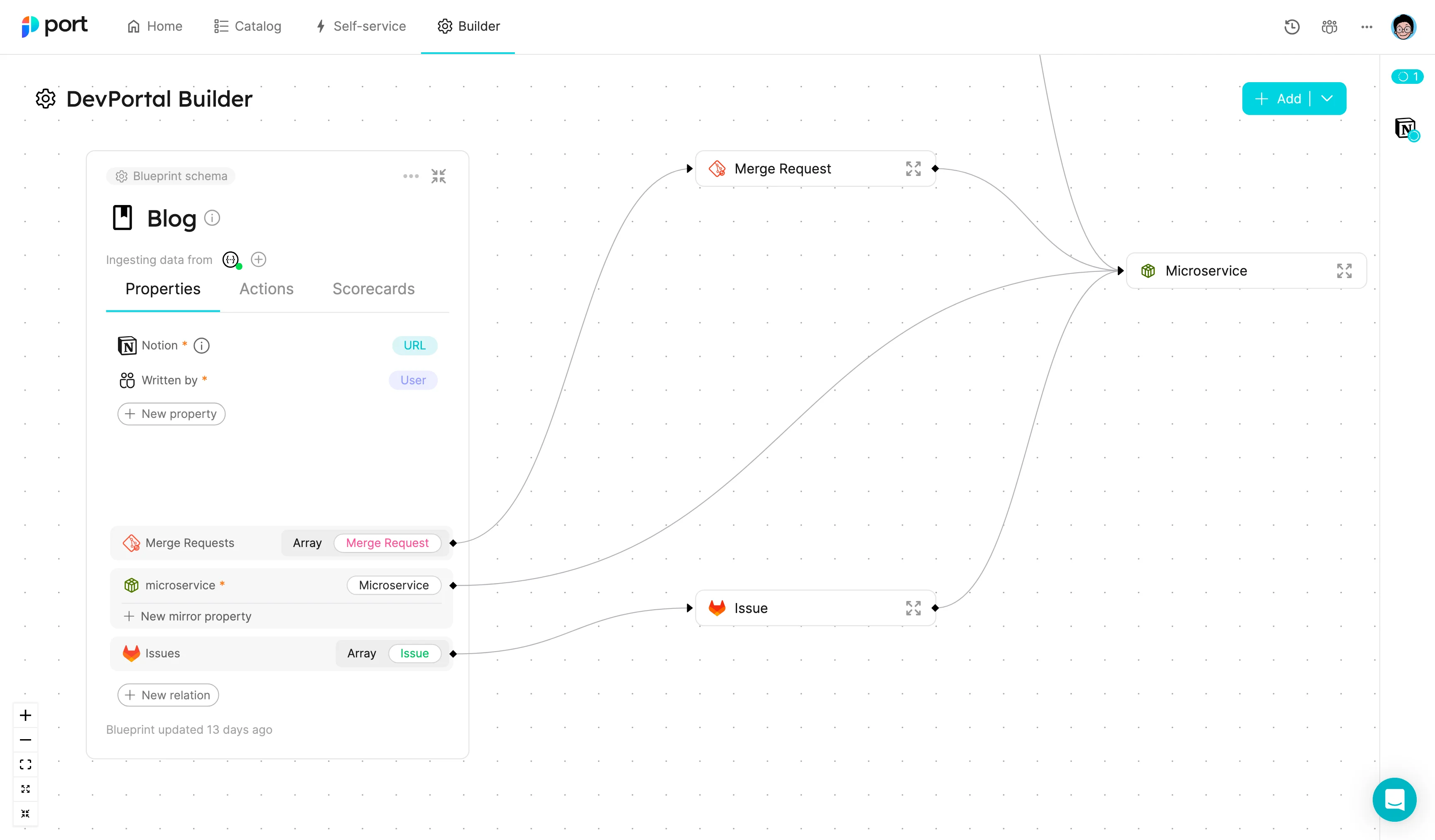Switch to the Actions tab
The height and width of the screenshot is (840, 1435).
[x=267, y=289]
